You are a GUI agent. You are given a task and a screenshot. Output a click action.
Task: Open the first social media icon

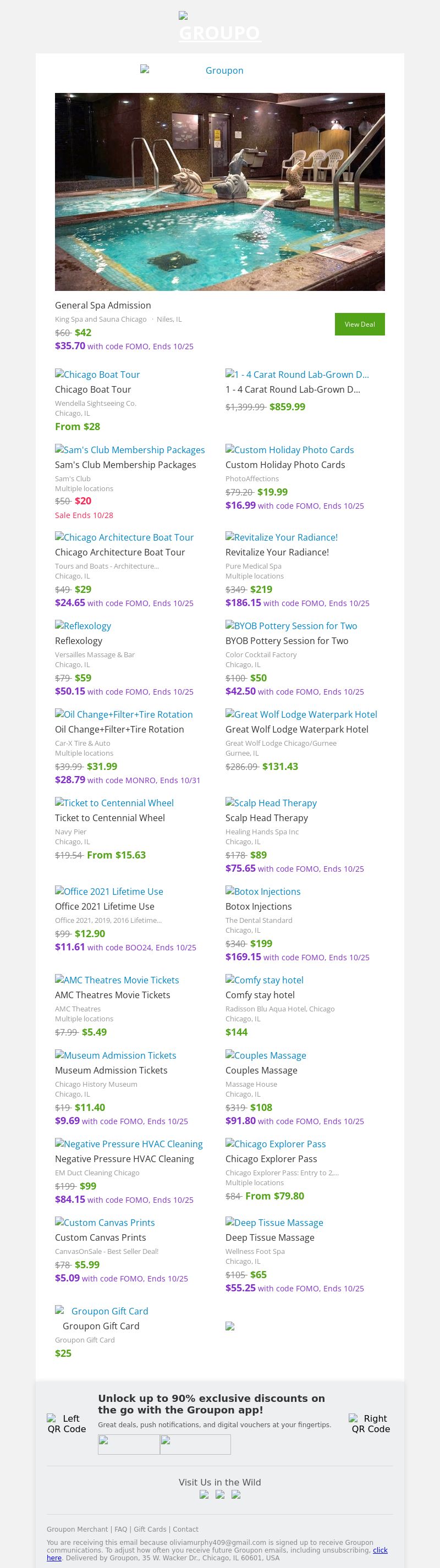pyautogui.click(x=204, y=1494)
